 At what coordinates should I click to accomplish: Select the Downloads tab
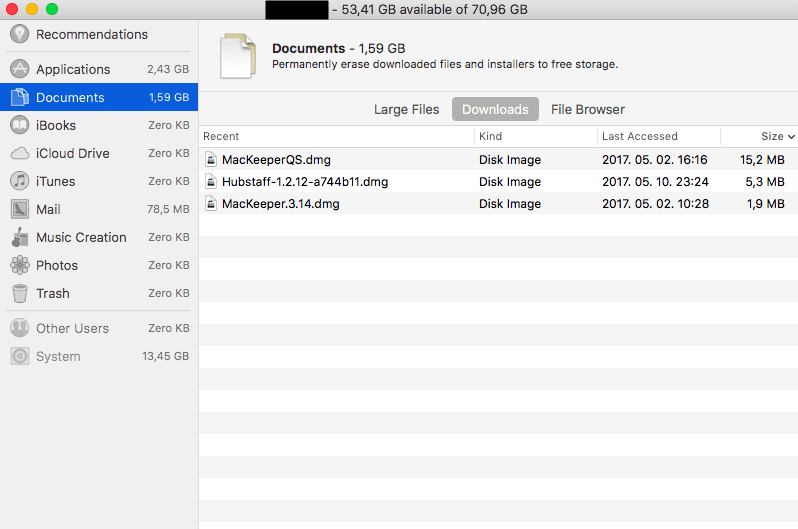[x=495, y=109]
